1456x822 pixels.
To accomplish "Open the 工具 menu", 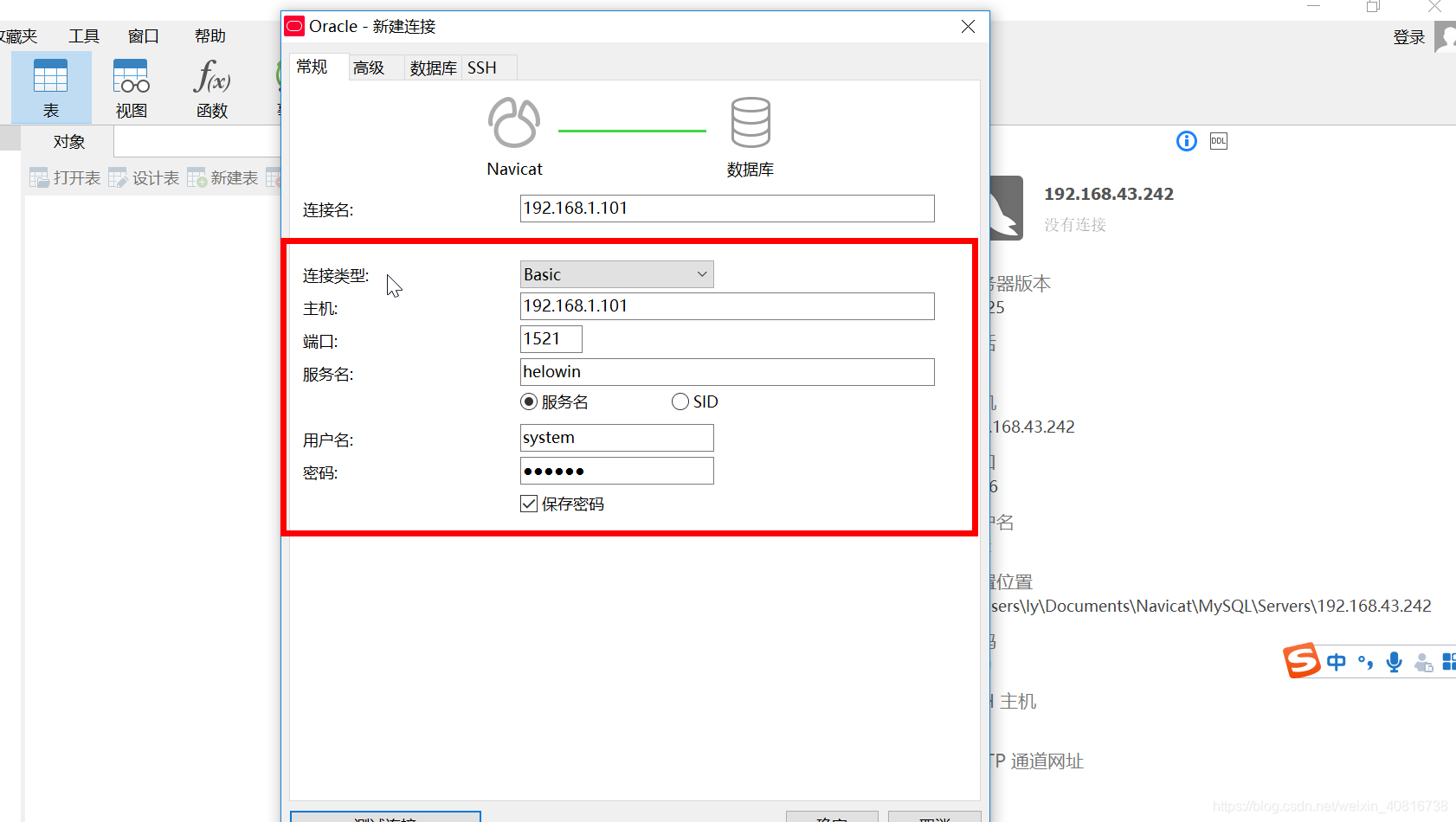I will click(84, 36).
